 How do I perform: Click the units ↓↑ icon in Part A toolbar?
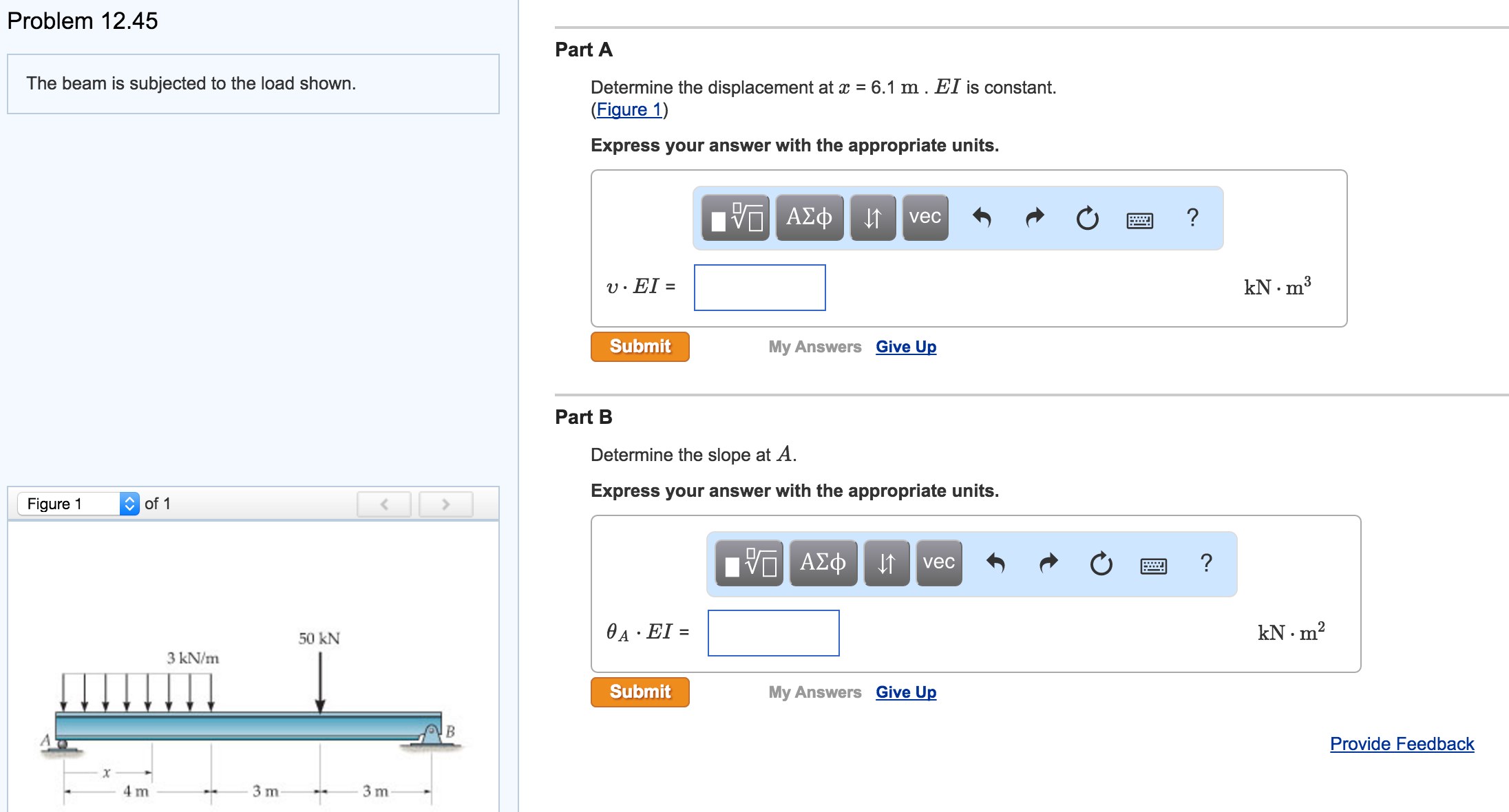tap(872, 217)
